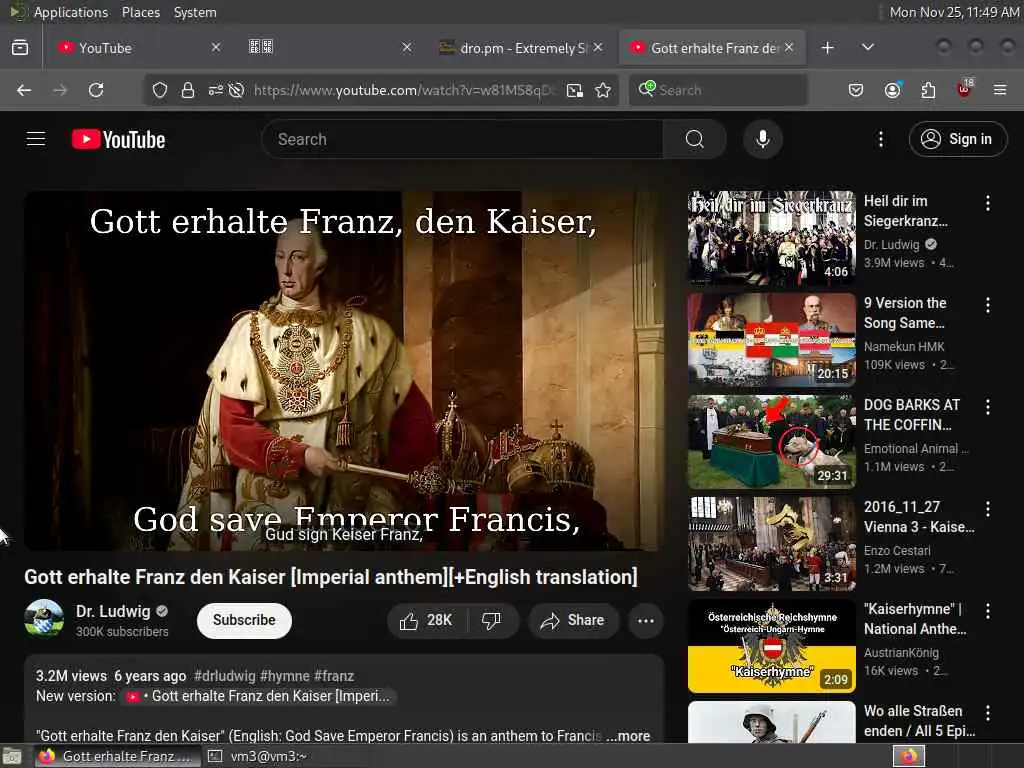Select Gott erhalte Franz window in taskbar

pyautogui.click(x=116, y=756)
